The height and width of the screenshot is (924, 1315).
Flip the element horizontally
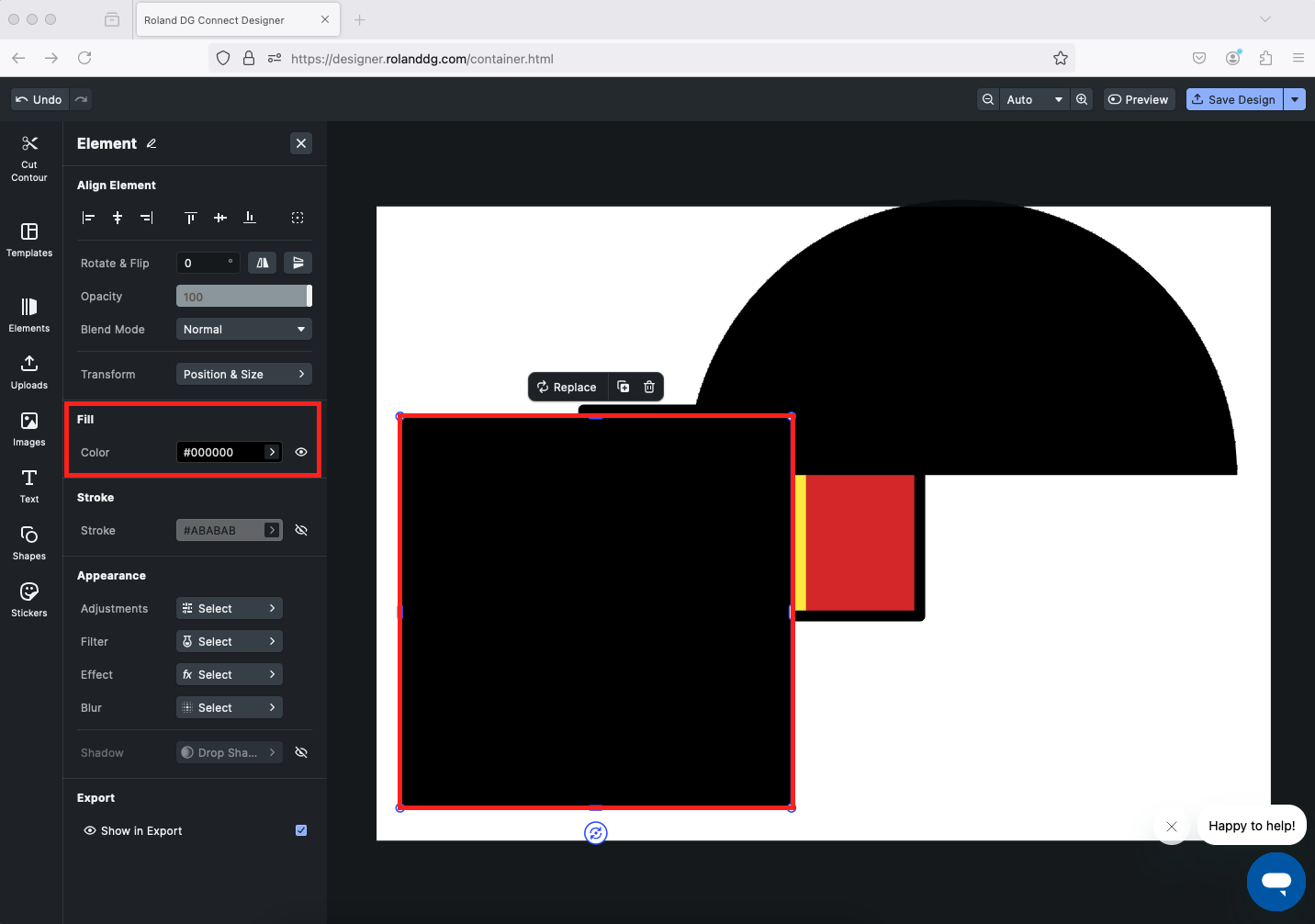(x=263, y=263)
